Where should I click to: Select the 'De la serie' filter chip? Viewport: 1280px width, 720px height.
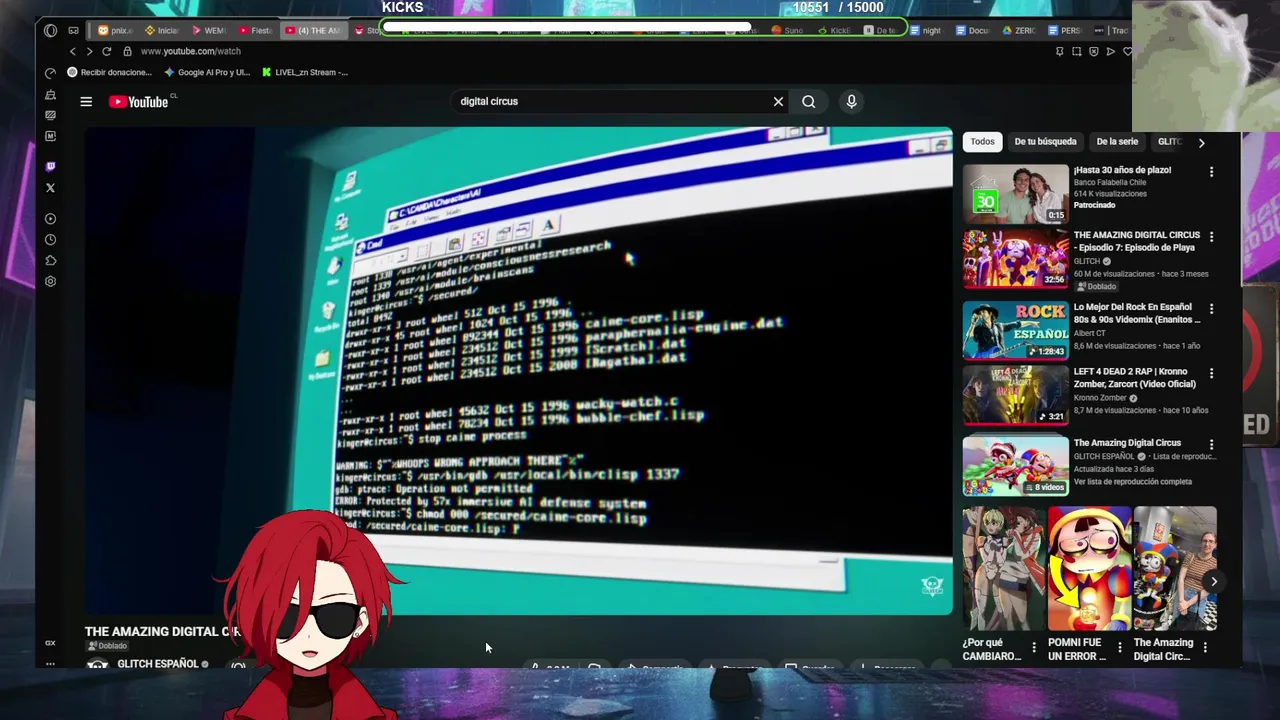(1117, 142)
